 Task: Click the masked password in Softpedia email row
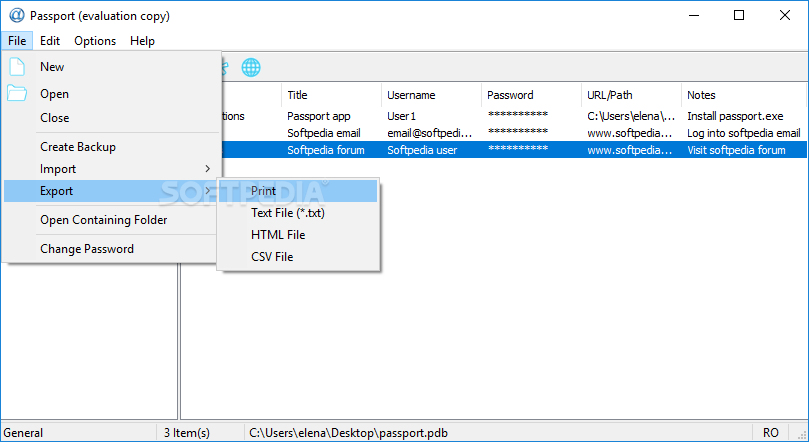(x=517, y=132)
